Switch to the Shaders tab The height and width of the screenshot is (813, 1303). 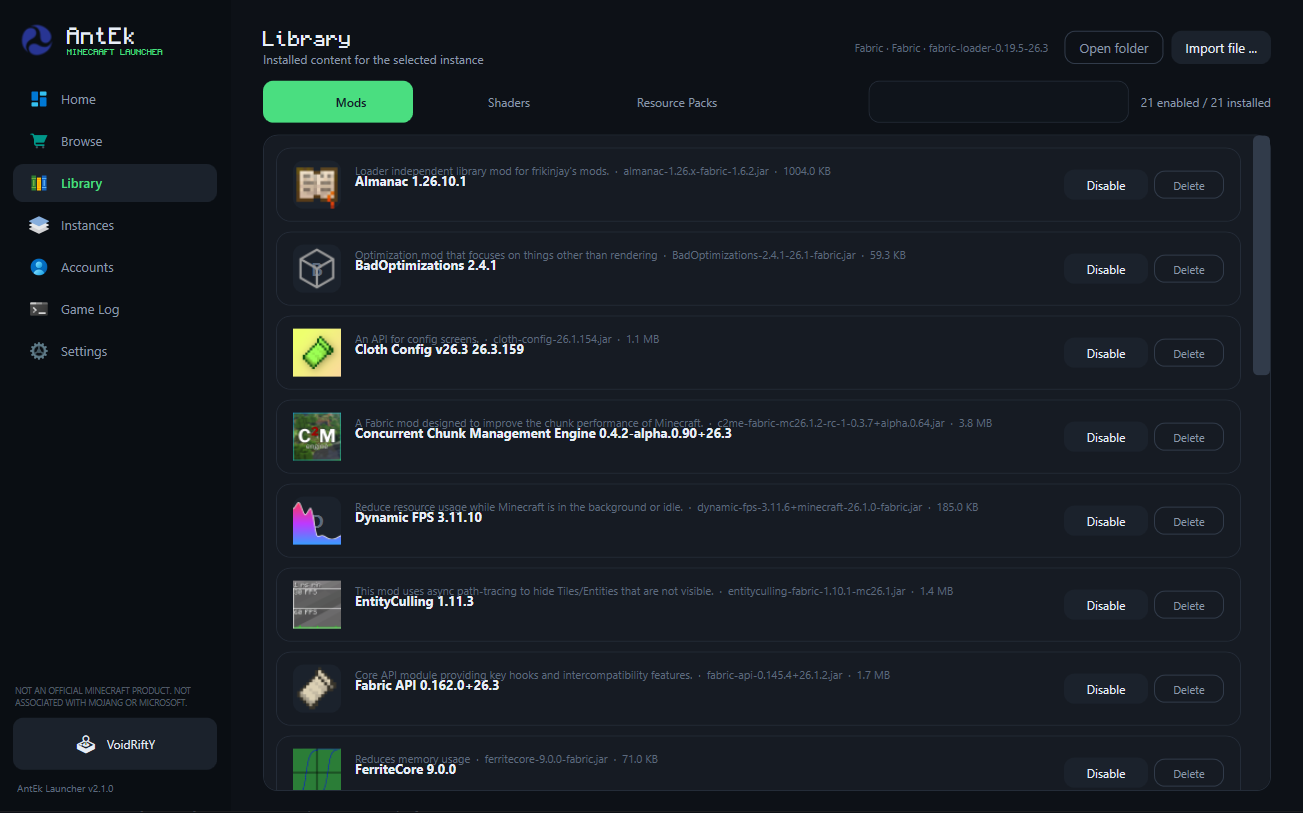[x=509, y=102]
